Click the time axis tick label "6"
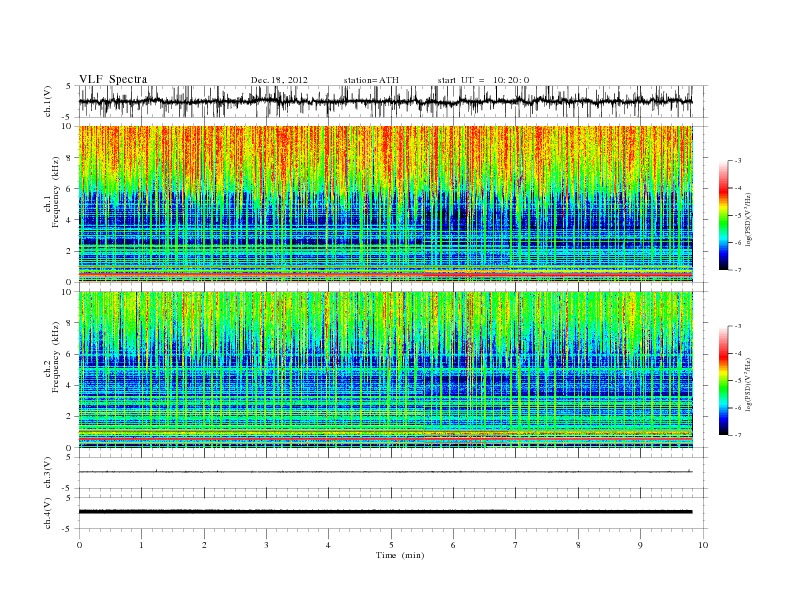792x612 pixels. 453,545
